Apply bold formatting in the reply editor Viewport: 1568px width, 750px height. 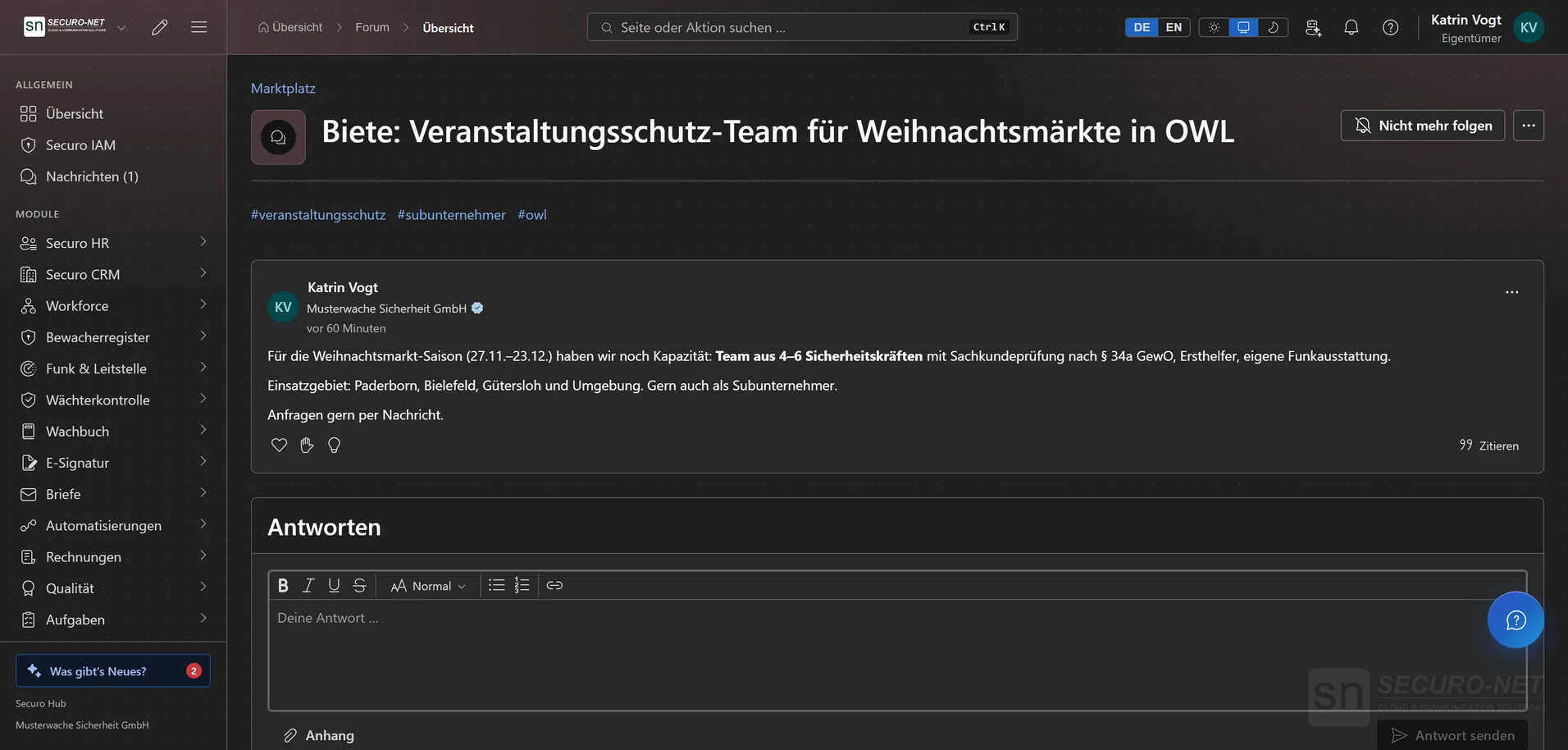coord(283,585)
